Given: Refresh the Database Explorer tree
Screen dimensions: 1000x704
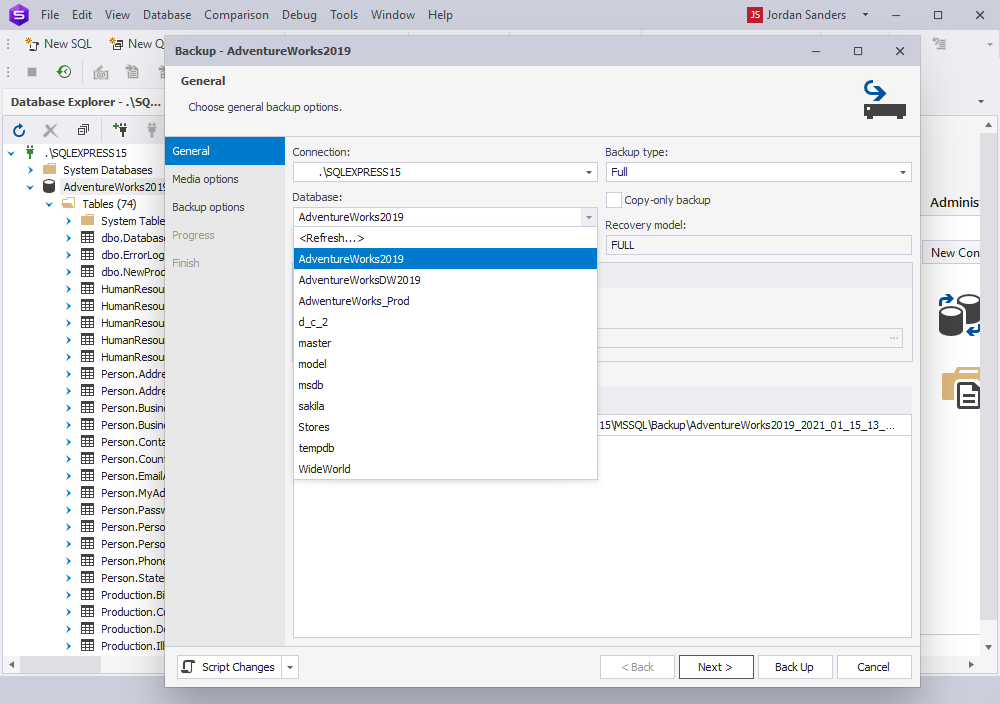Looking at the screenshot, I should pyautogui.click(x=18, y=130).
